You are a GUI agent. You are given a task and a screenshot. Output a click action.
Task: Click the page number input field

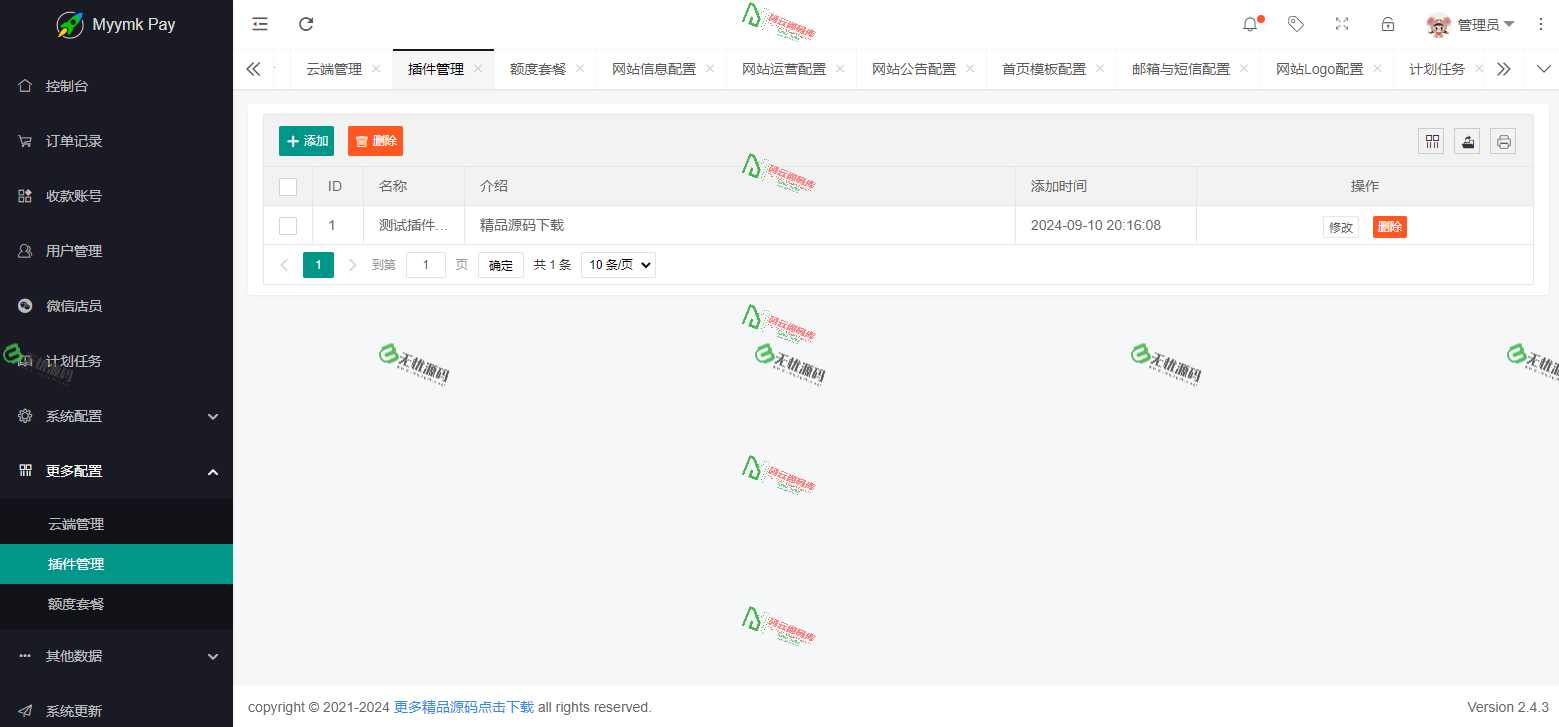pyautogui.click(x=425, y=264)
